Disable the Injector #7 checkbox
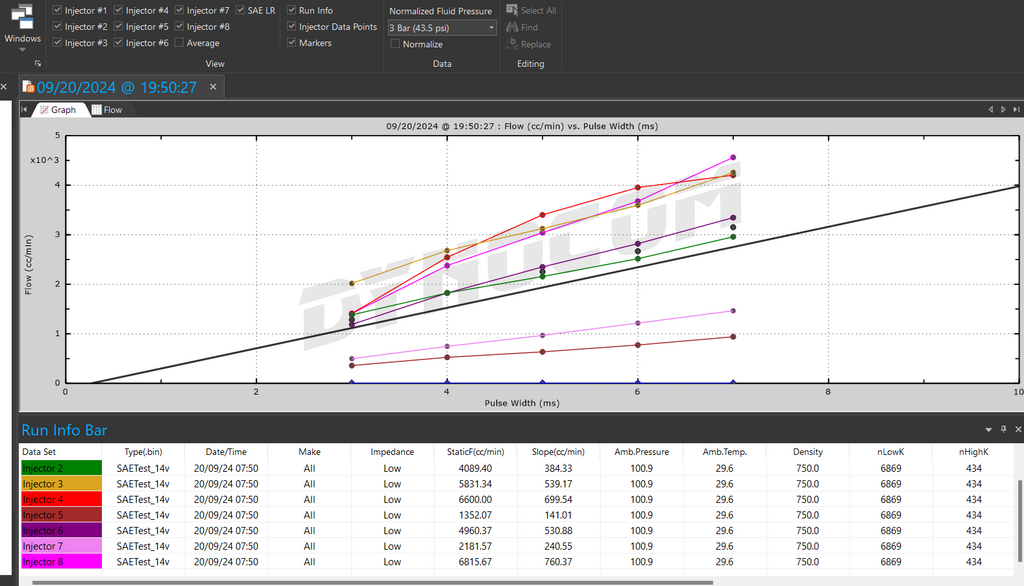1024x586 pixels. [179, 10]
